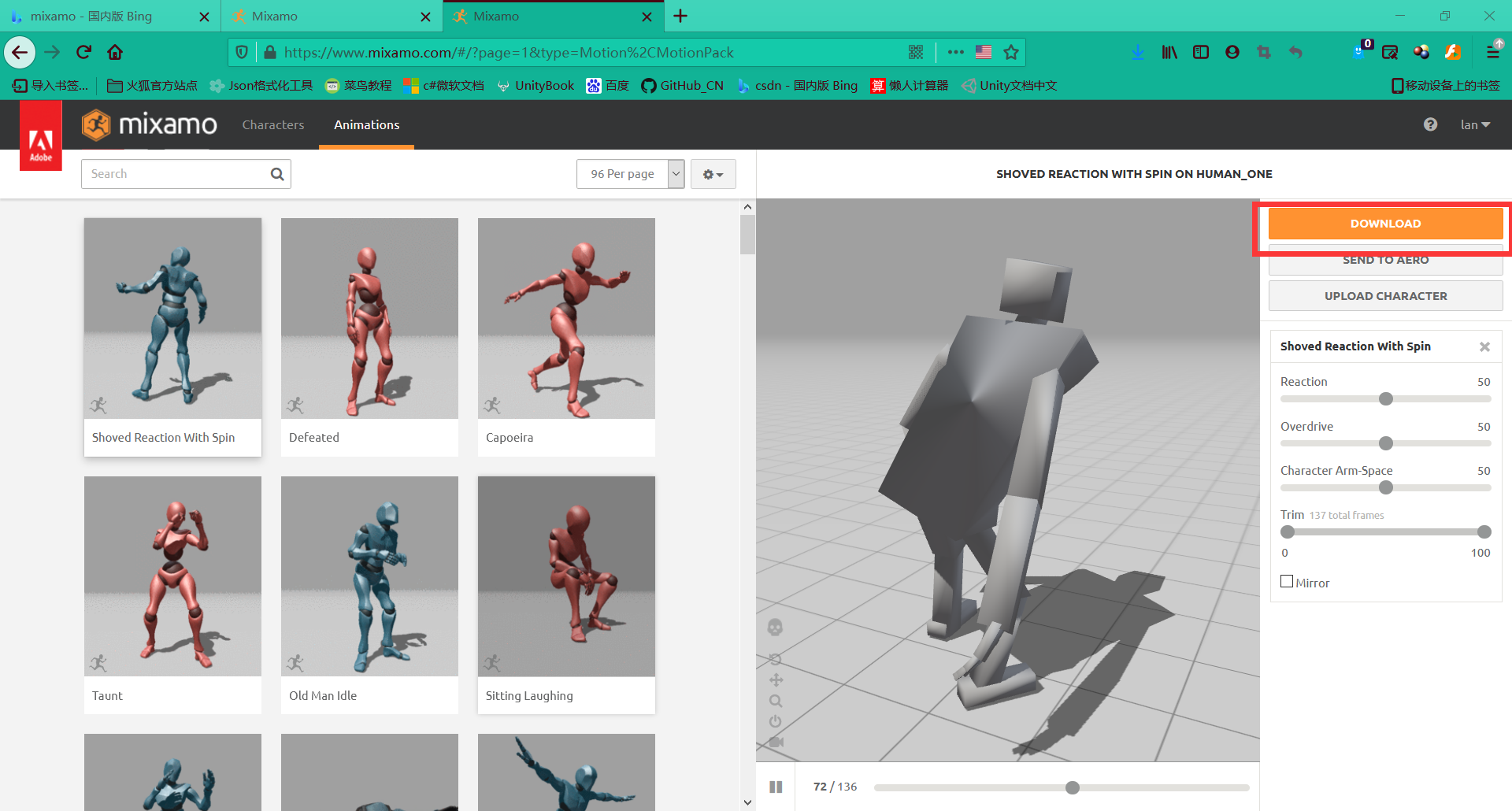Enable the Mirror checkbox

point(1287,581)
